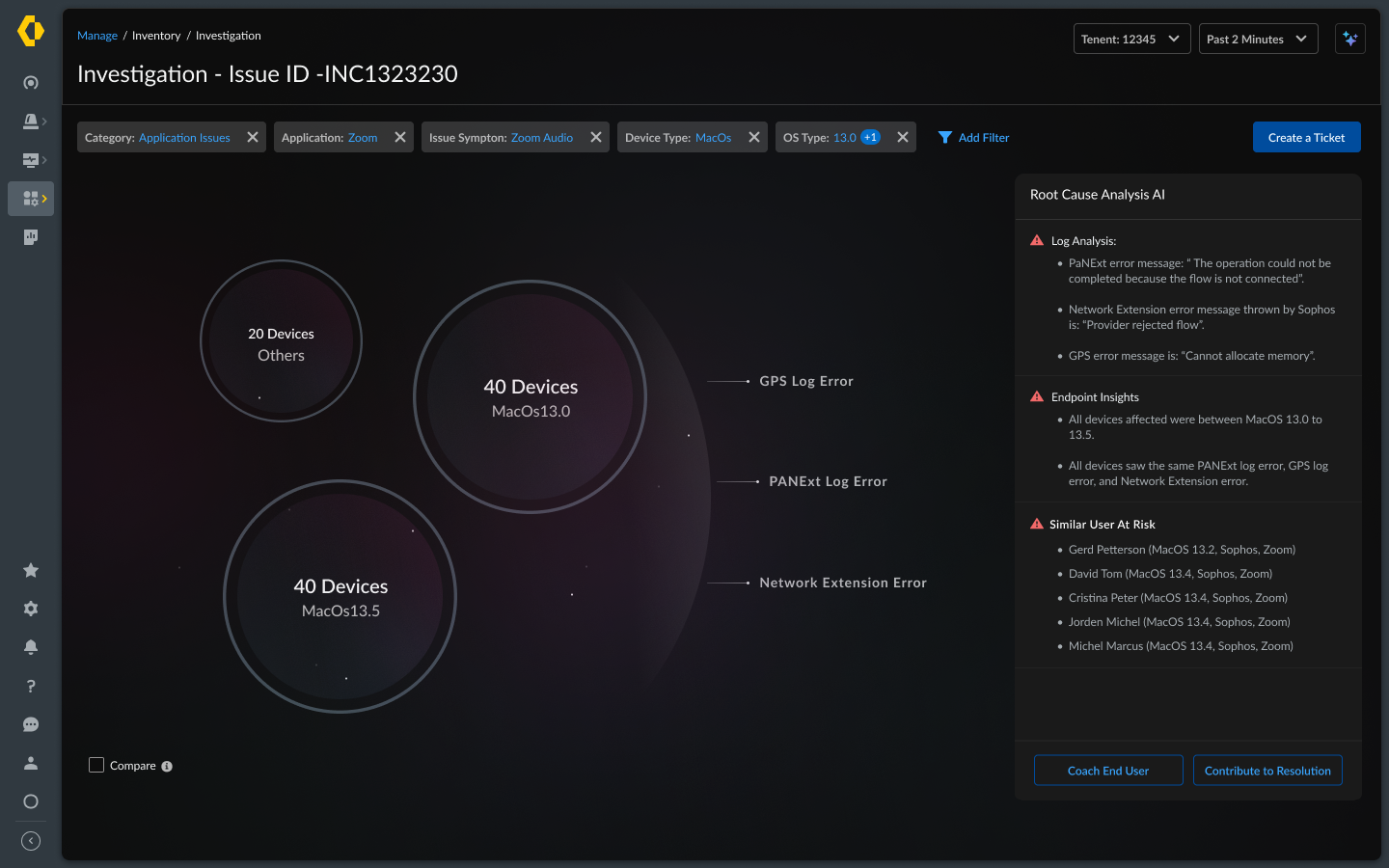The width and height of the screenshot is (1389, 868).
Task: Click Coach End User button
Action: [1108, 770]
